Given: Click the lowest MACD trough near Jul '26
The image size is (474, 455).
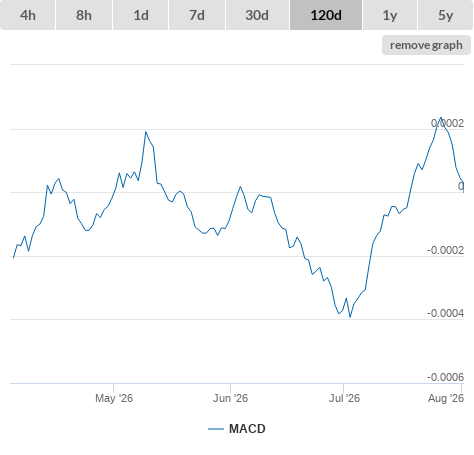Looking at the screenshot, I should (350, 317).
